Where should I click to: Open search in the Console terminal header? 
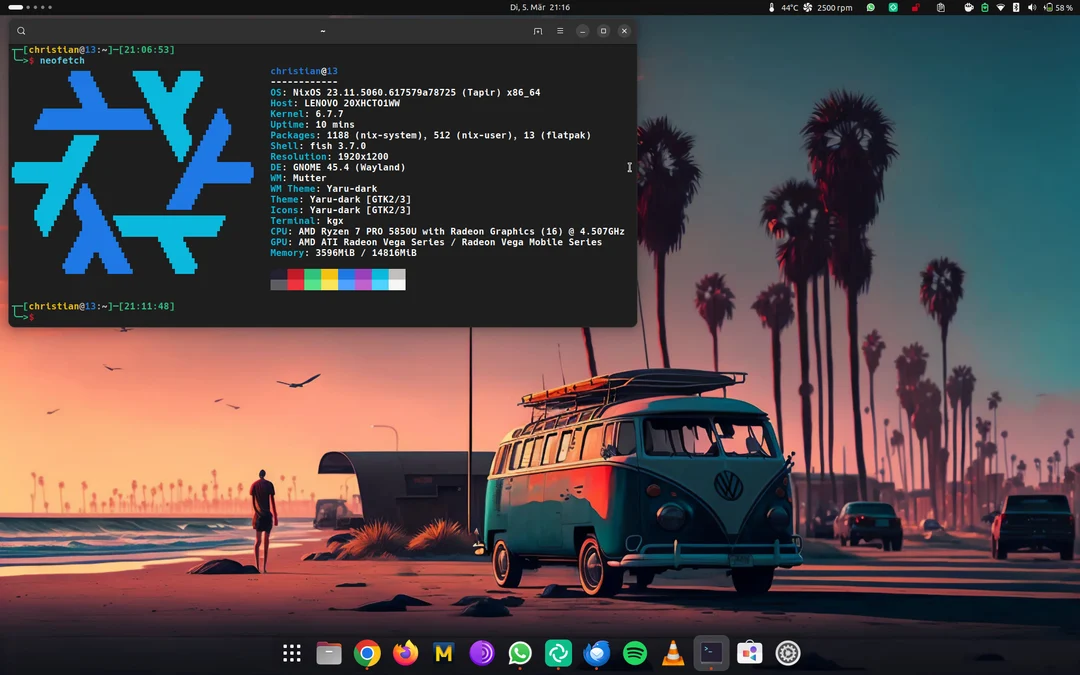21,31
